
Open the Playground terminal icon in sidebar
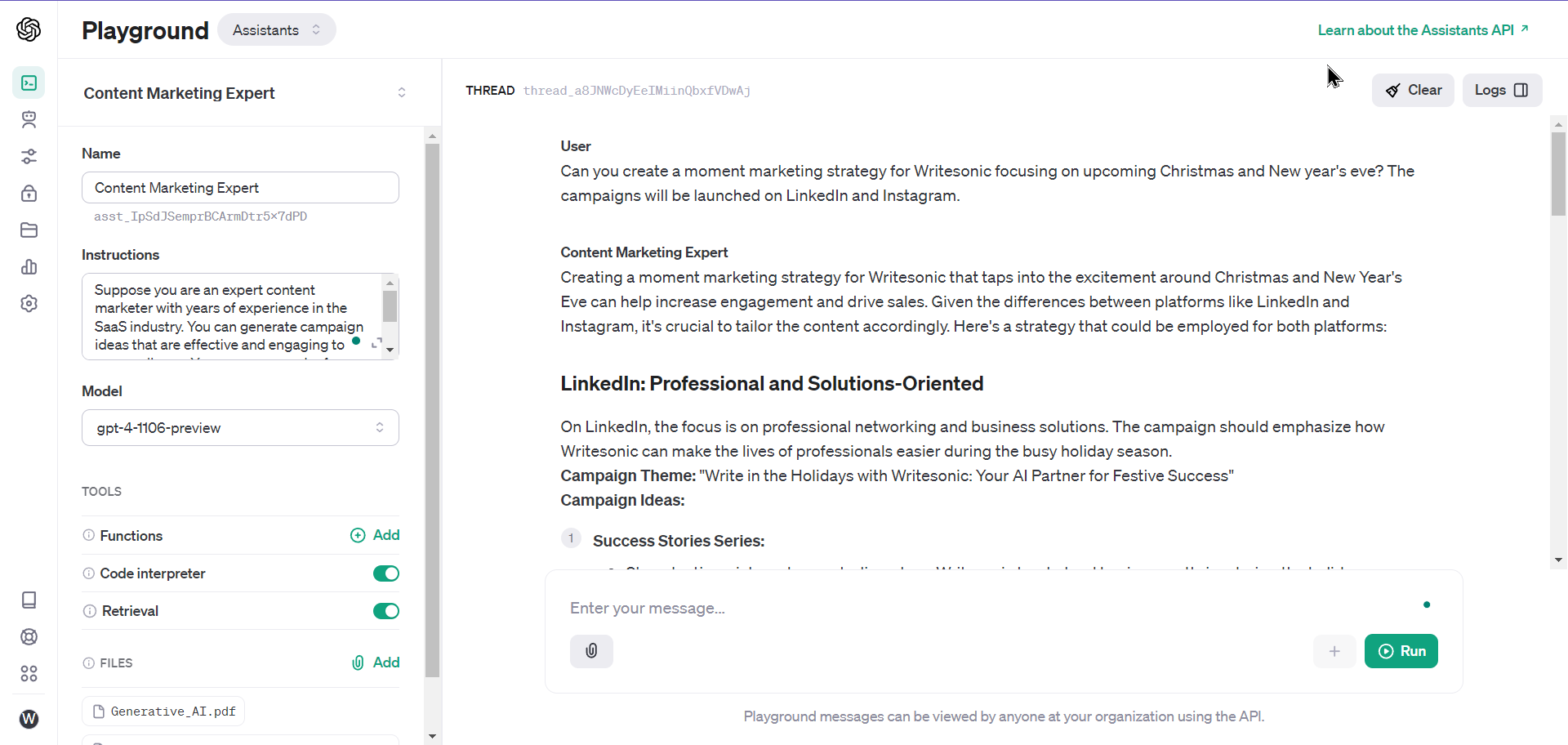pyautogui.click(x=29, y=83)
